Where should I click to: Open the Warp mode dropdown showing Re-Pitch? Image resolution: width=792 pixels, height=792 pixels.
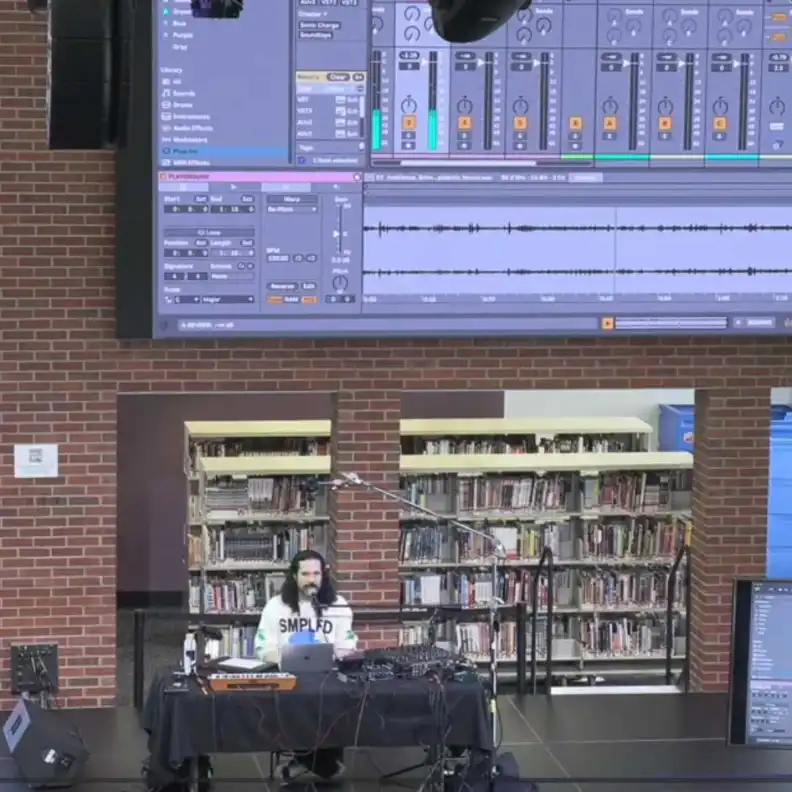click(x=292, y=209)
